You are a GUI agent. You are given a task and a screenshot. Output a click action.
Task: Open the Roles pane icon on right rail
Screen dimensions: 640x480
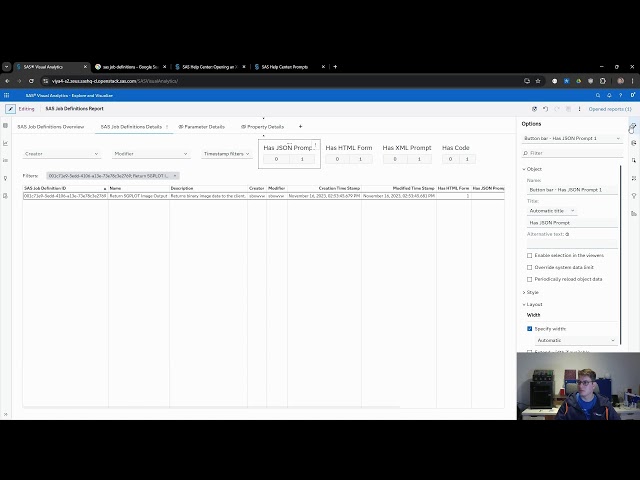point(633,143)
